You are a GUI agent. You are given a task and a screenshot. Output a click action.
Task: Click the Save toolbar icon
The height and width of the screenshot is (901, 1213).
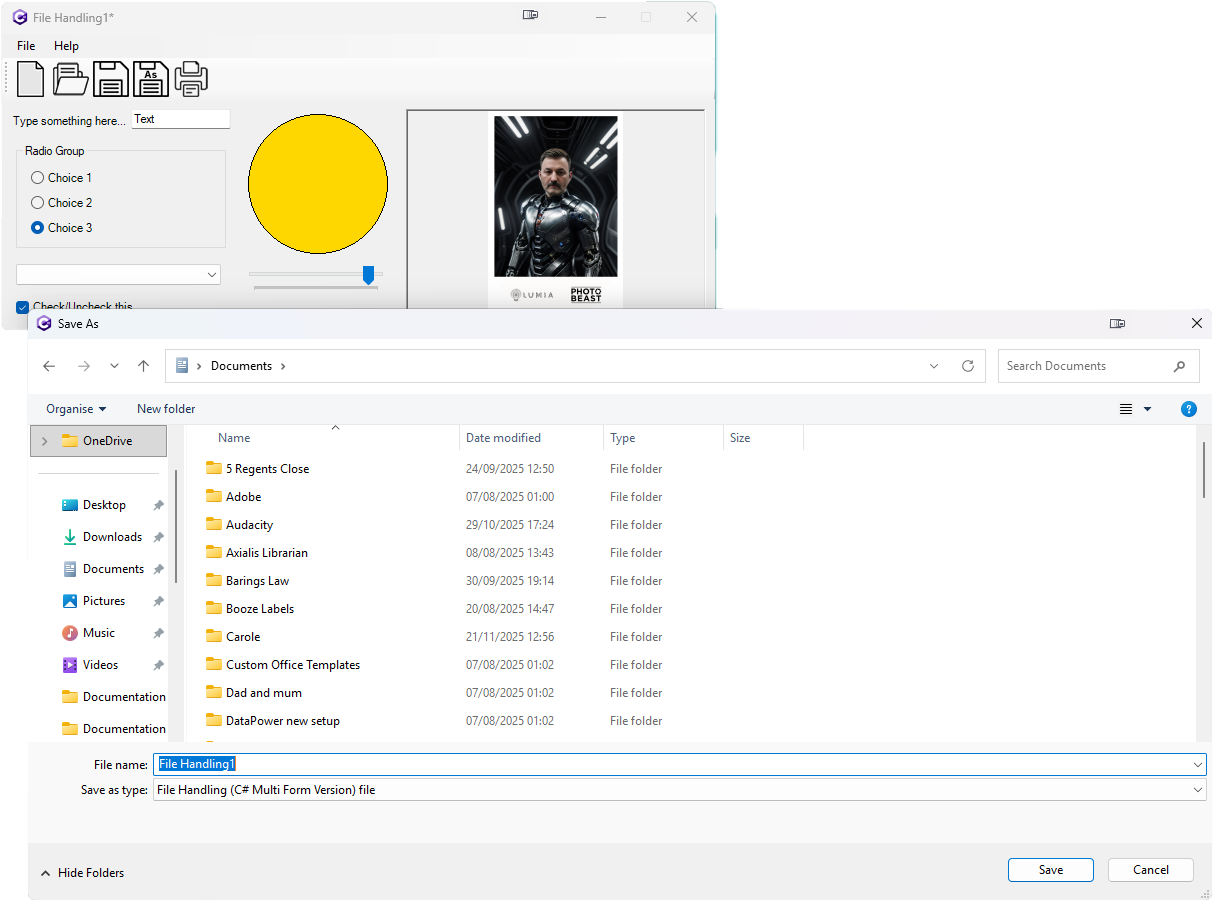110,78
